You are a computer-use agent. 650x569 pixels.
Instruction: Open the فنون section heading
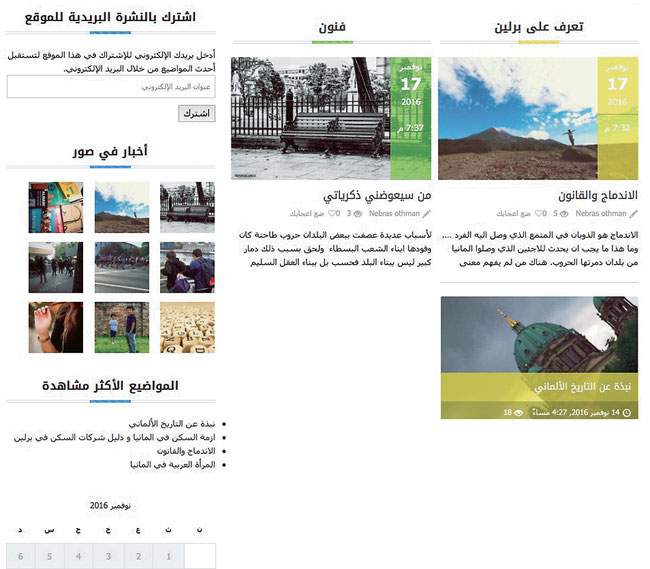[x=332, y=27]
